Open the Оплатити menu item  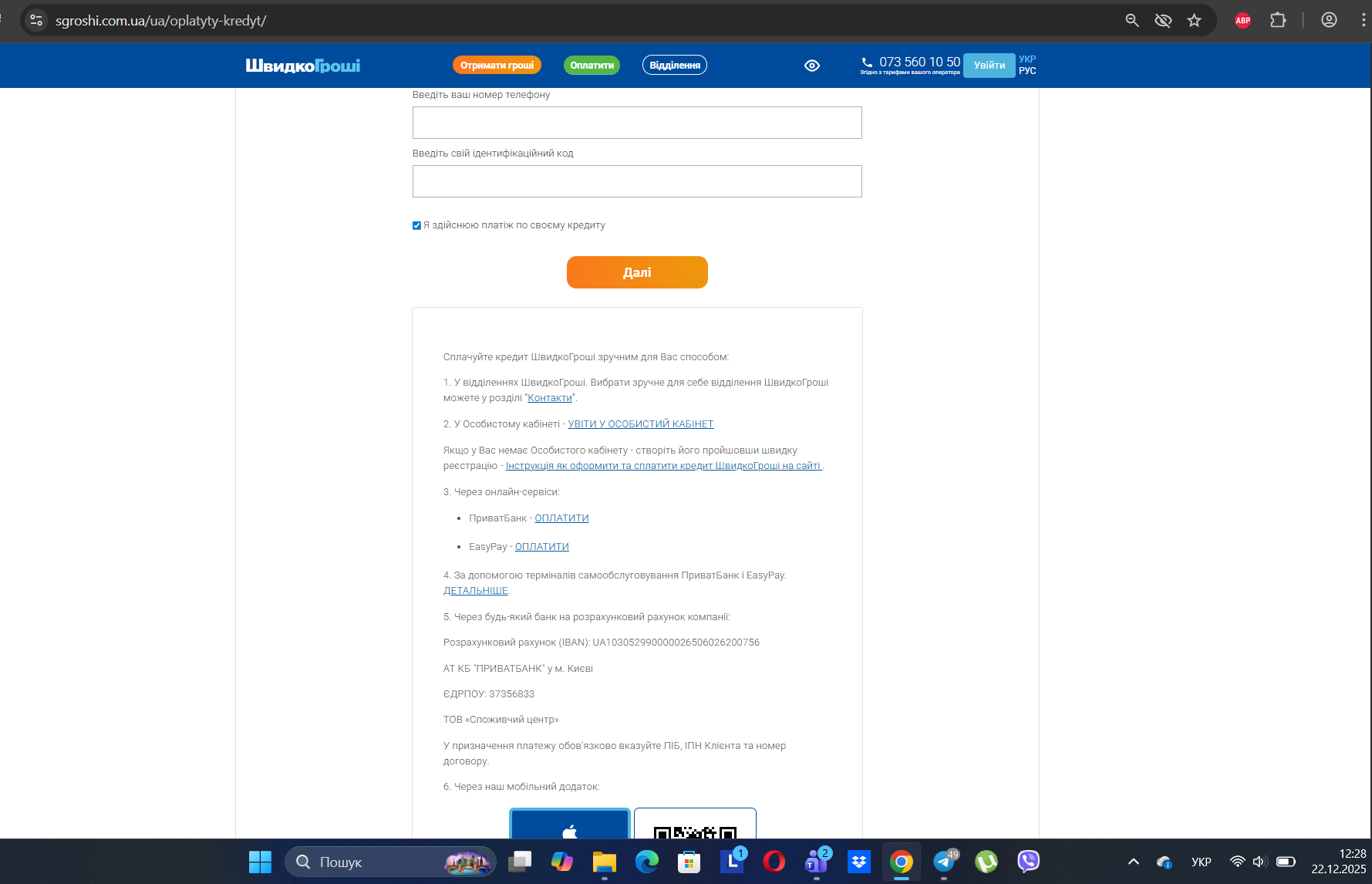coord(592,66)
